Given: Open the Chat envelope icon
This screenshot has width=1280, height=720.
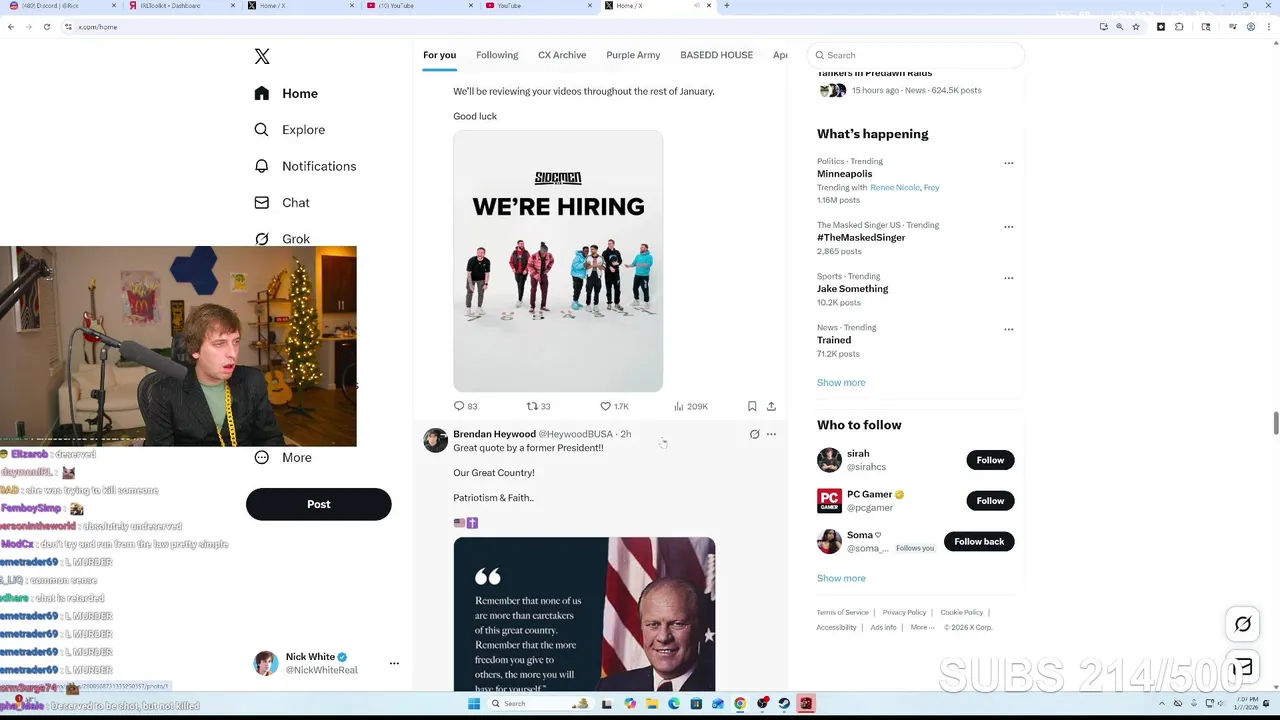Looking at the screenshot, I should [262, 202].
